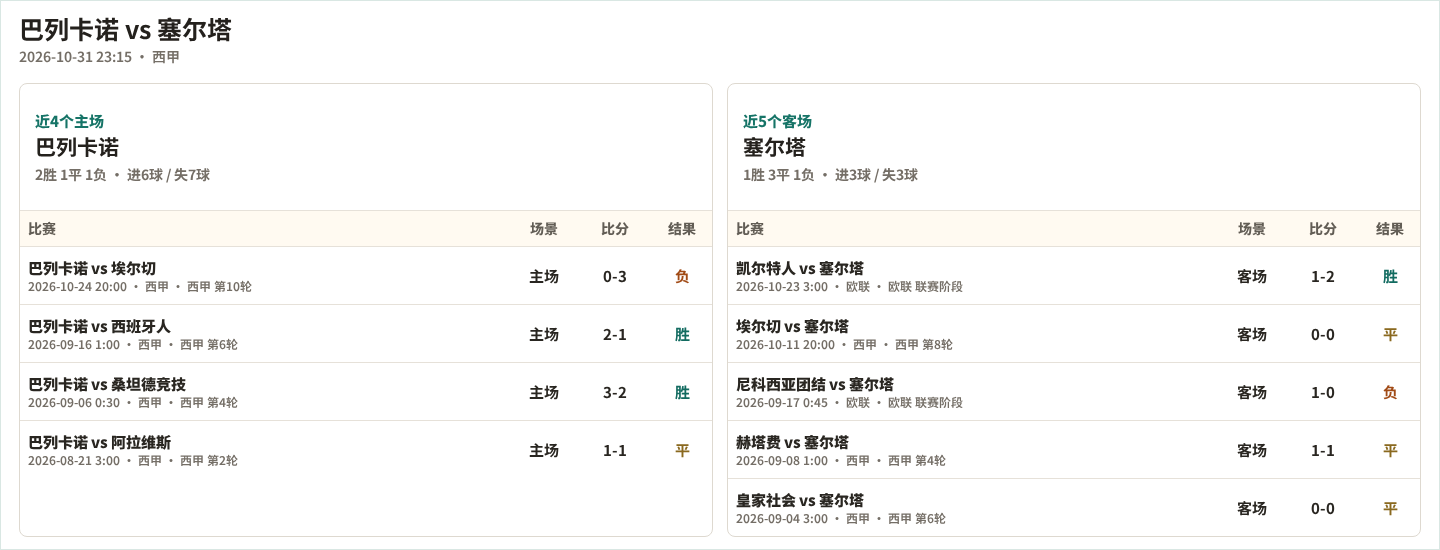The width and height of the screenshot is (1440, 550).
Task: Click the 1-1 score of 巴列卡诺 vs 阿拉维斯
Action: [615, 450]
